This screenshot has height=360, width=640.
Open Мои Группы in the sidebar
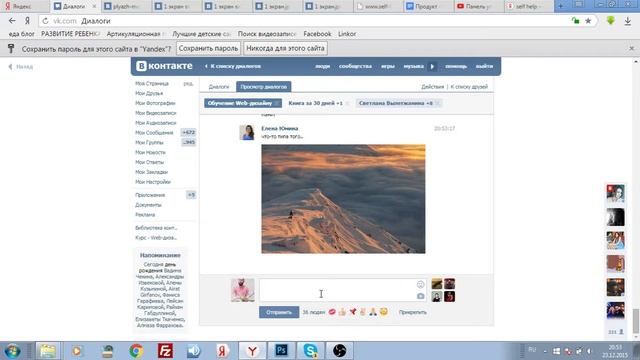[x=149, y=142]
